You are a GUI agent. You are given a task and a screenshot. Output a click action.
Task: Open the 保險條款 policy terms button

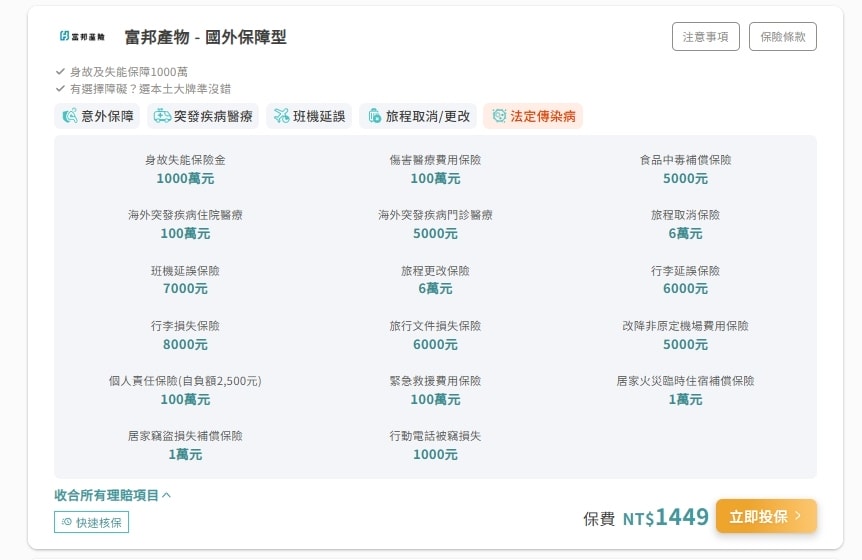[x=783, y=37]
